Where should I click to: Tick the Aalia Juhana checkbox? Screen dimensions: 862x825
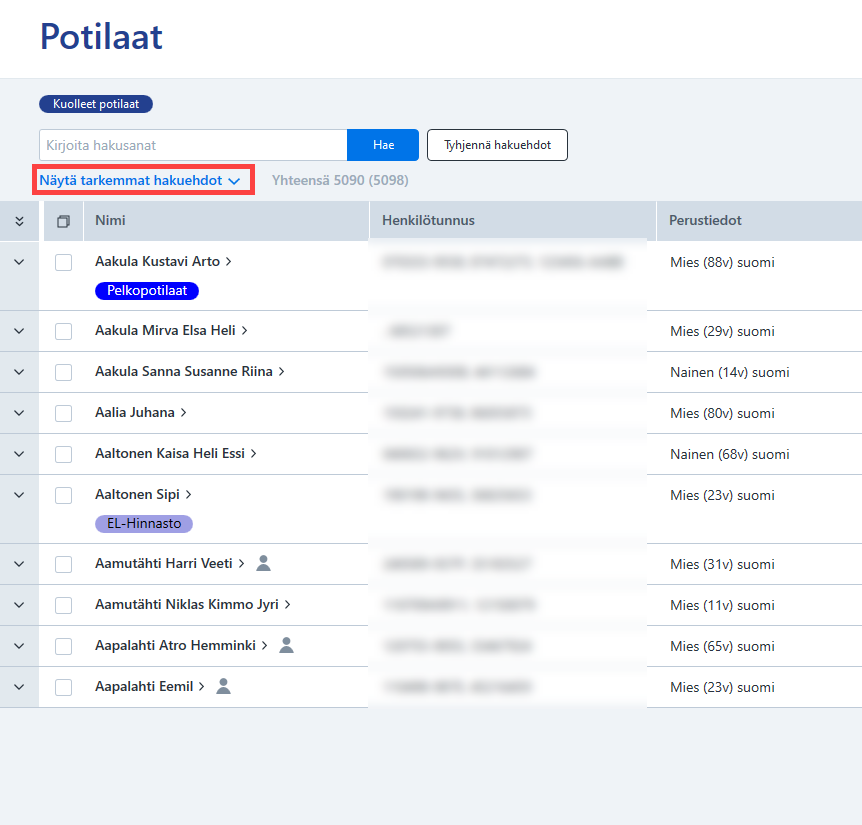point(63,413)
